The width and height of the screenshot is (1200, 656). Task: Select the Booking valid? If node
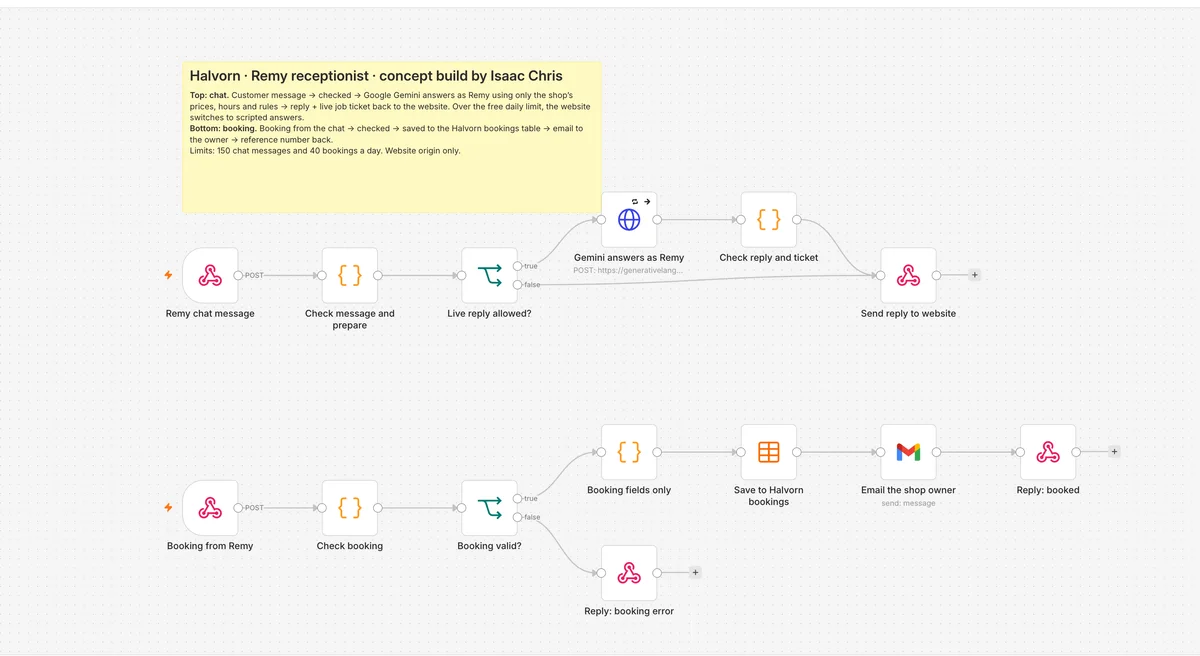tap(490, 508)
